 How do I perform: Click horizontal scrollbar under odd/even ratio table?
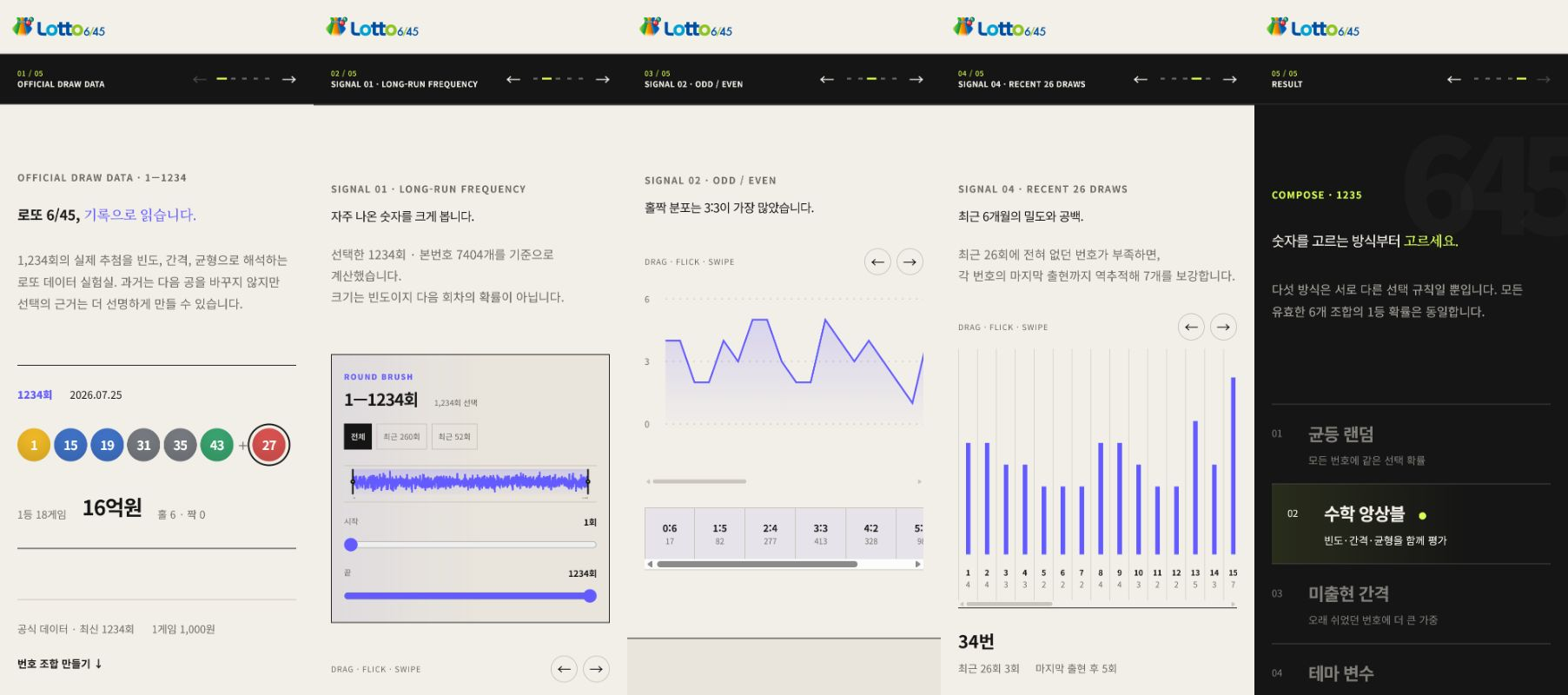coord(757,564)
